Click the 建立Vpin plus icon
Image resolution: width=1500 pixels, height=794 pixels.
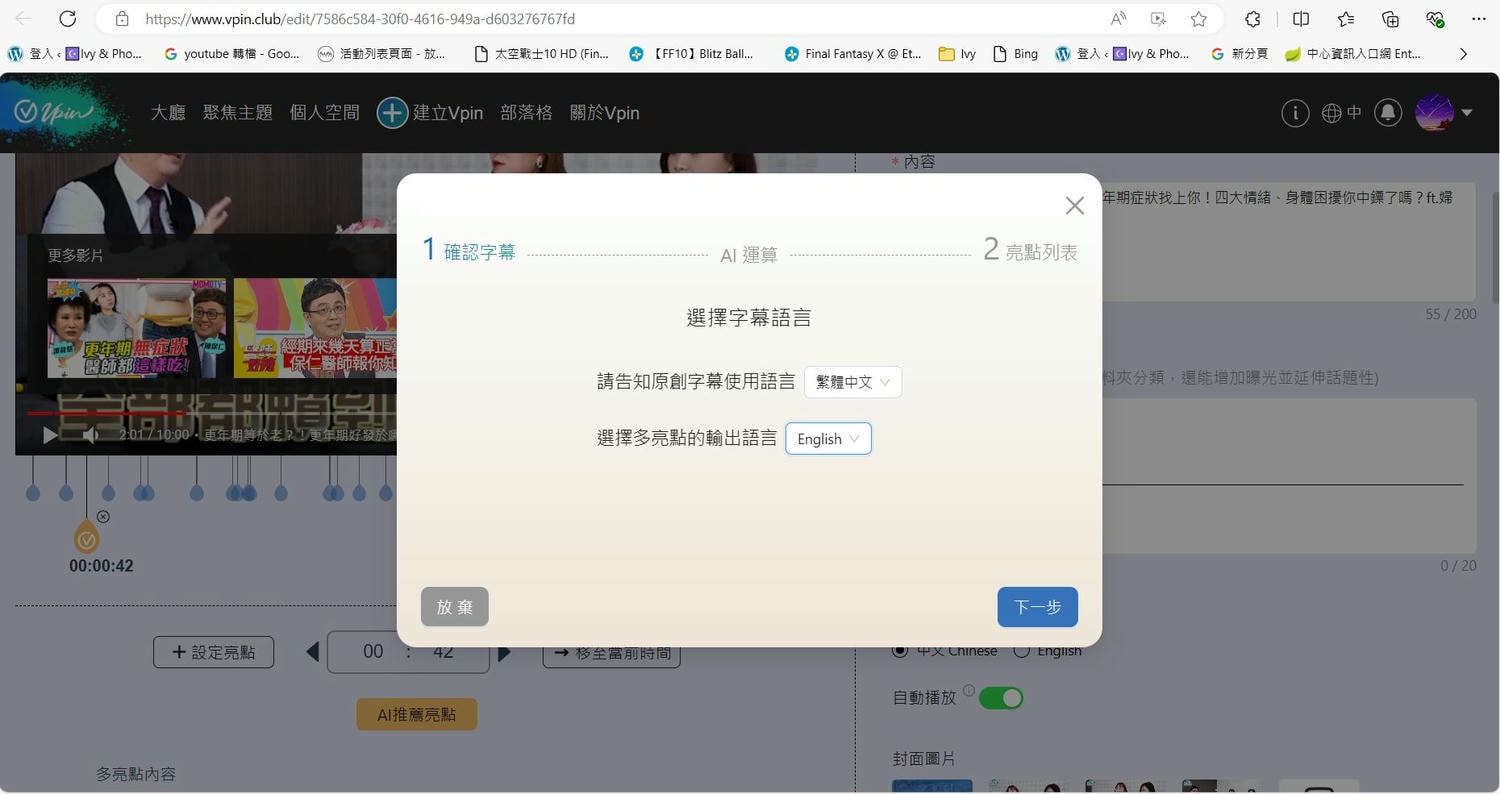392,113
